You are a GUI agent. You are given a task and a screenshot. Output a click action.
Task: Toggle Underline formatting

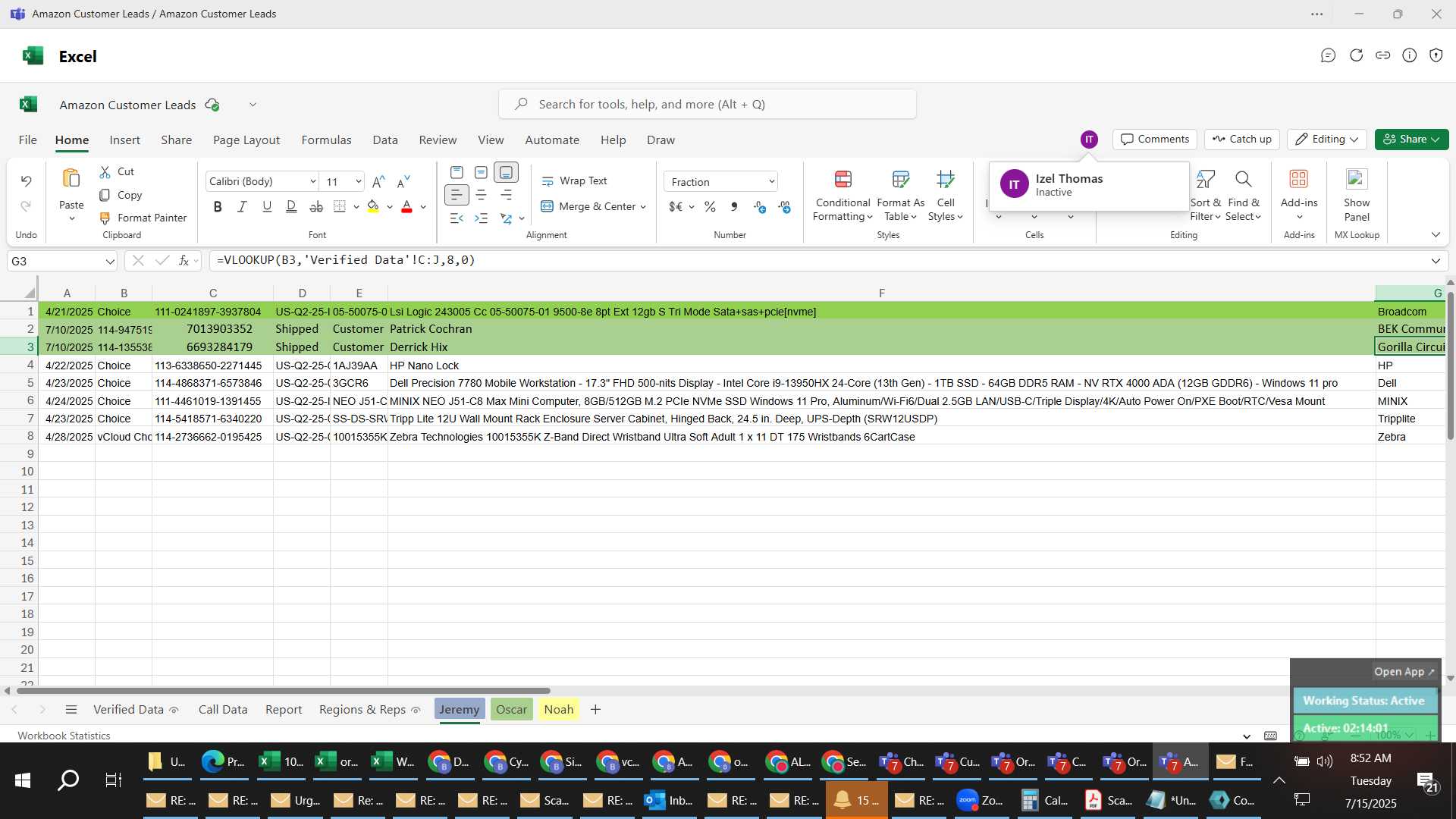click(x=267, y=206)
